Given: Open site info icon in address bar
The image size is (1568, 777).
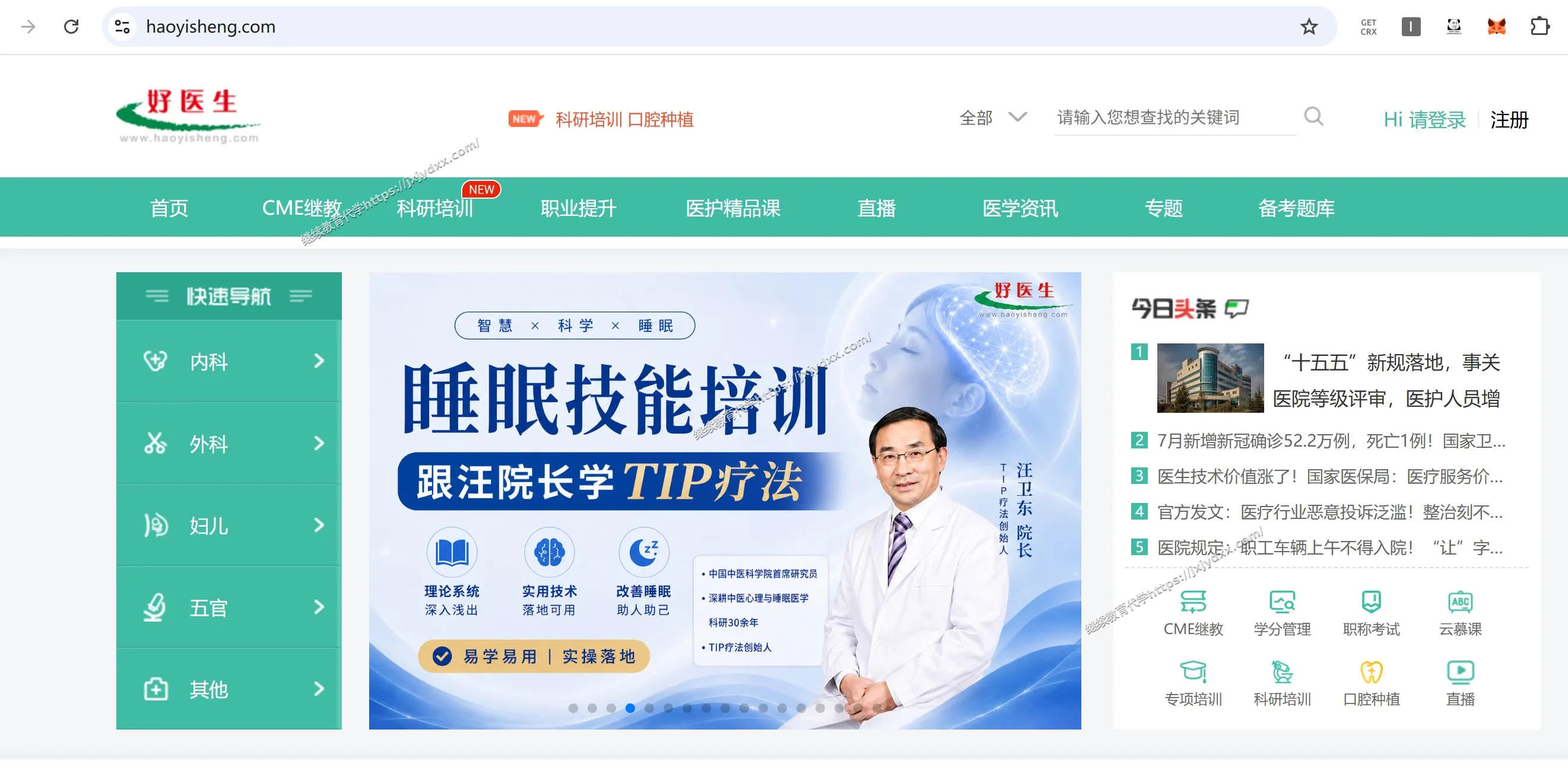Looking at the screenshot, I should [x=122, y=27].
